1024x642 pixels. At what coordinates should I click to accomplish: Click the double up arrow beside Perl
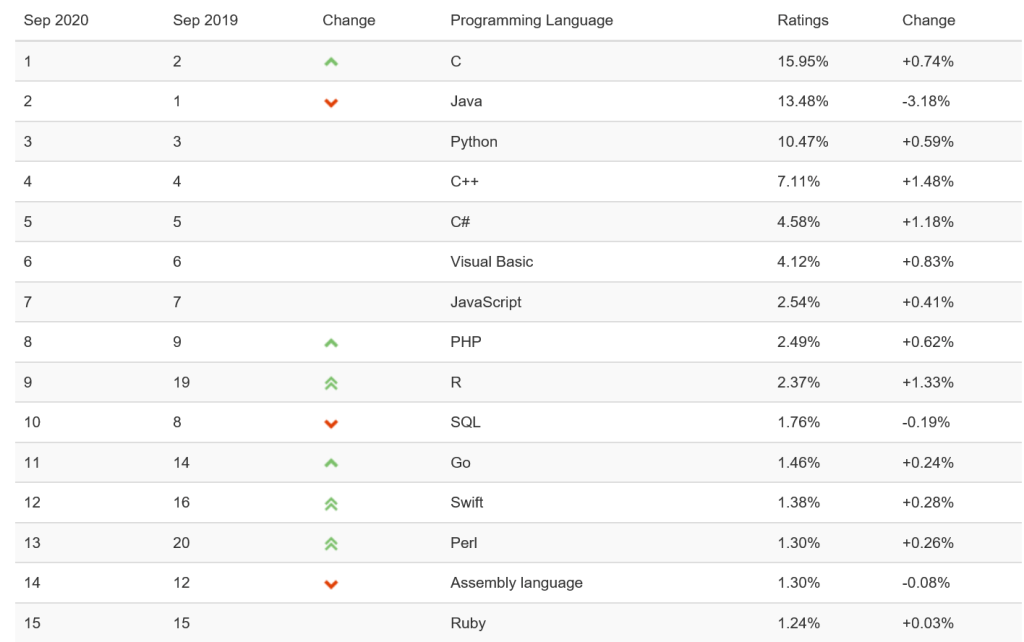(x=331, y=543)
